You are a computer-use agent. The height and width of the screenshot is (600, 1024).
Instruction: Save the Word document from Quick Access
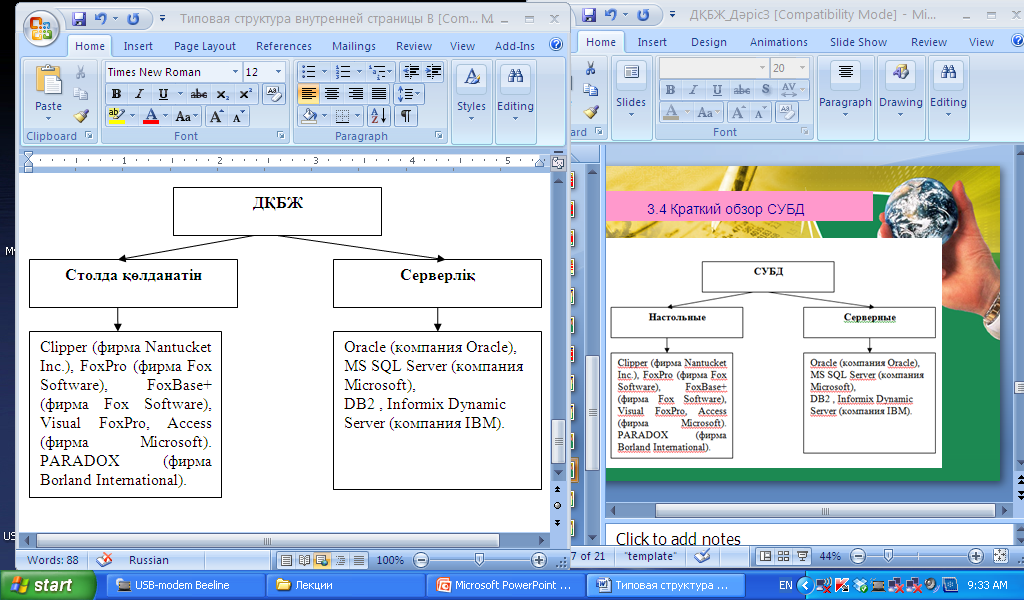tap(79, 19)
